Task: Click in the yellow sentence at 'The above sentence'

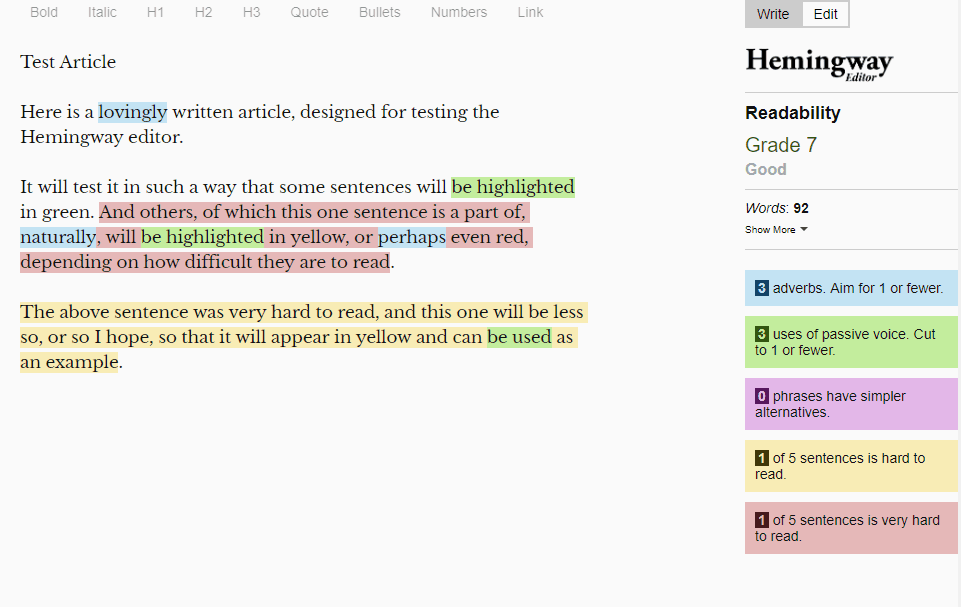Action: coord(105,312)
